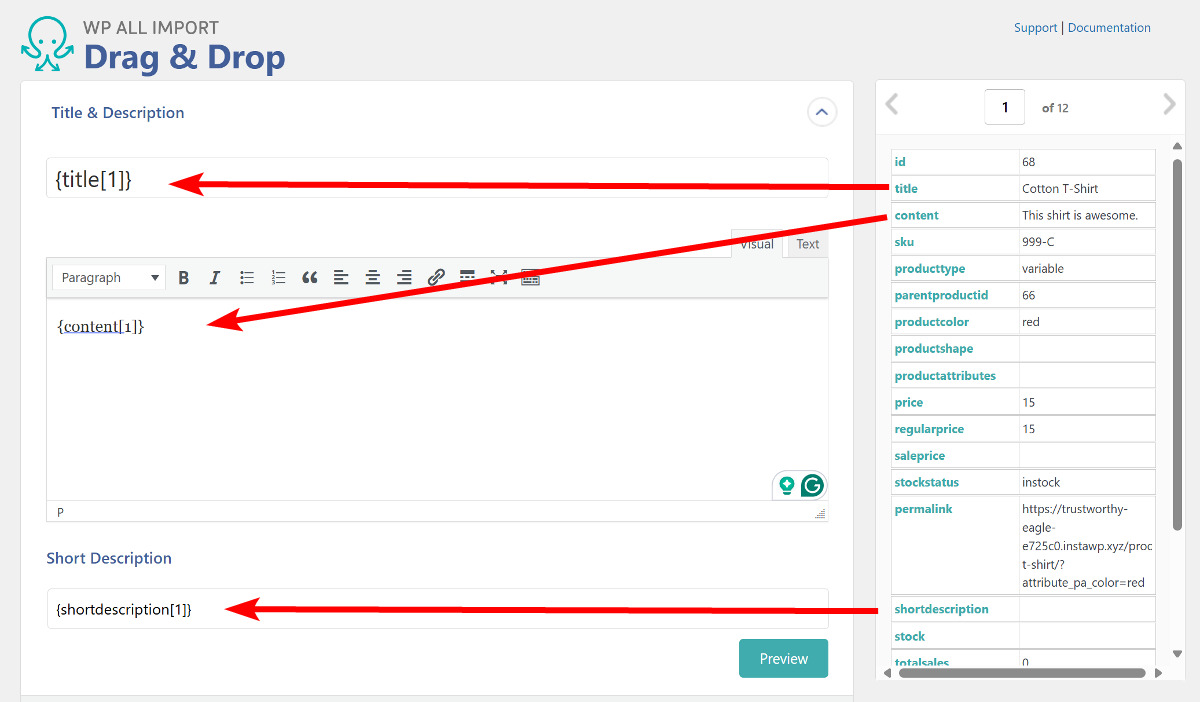Click the '68' id value

[x=1029, y=162]
